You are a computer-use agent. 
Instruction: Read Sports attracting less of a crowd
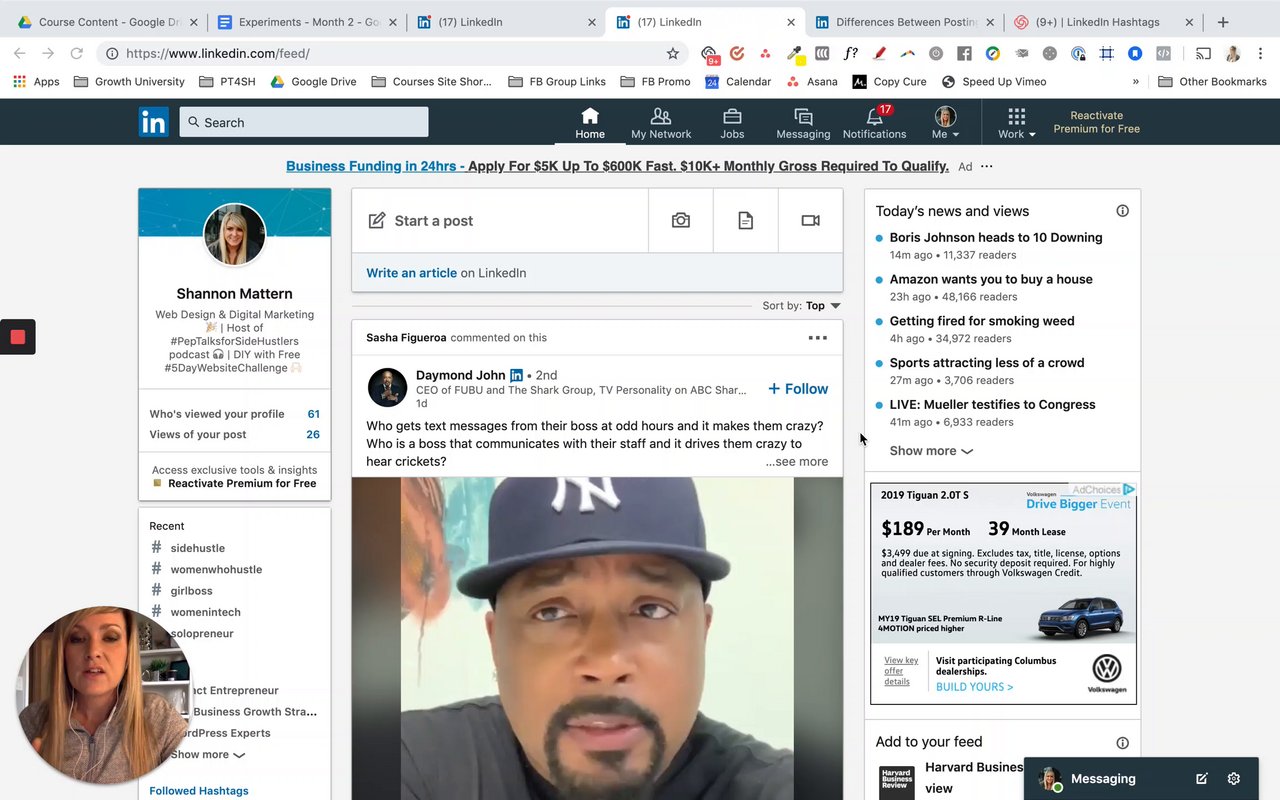tap(987, 364)
